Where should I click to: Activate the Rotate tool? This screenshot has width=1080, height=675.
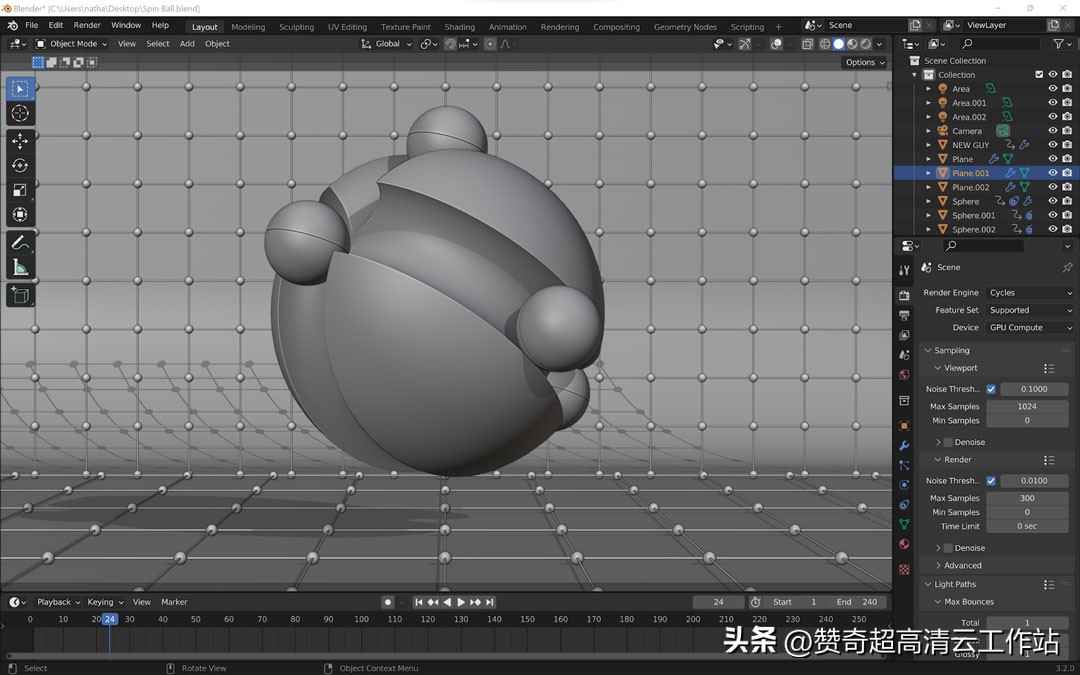20,166
